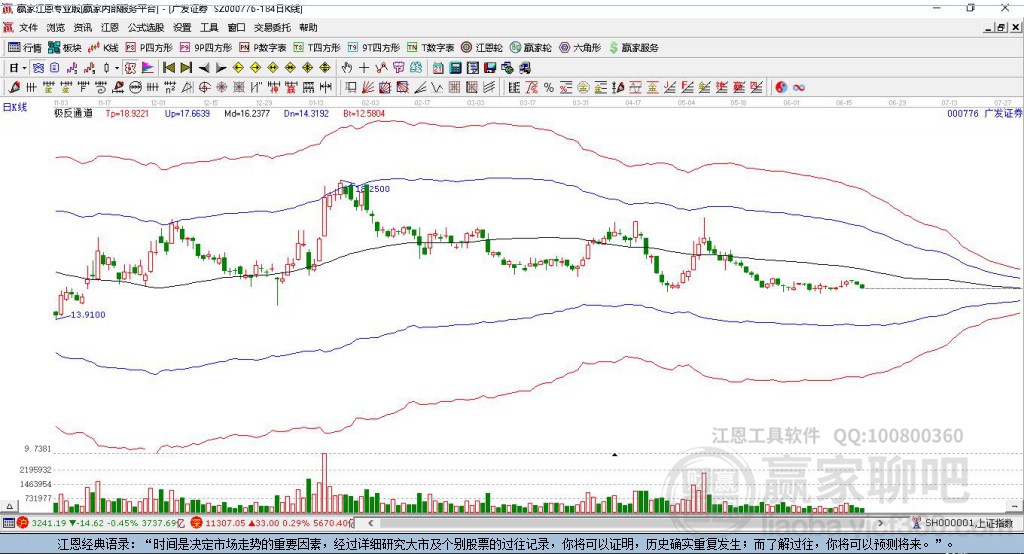1024x554 pixels.
Task: Open the 9P四方形 tool
Action: [206, 48]
